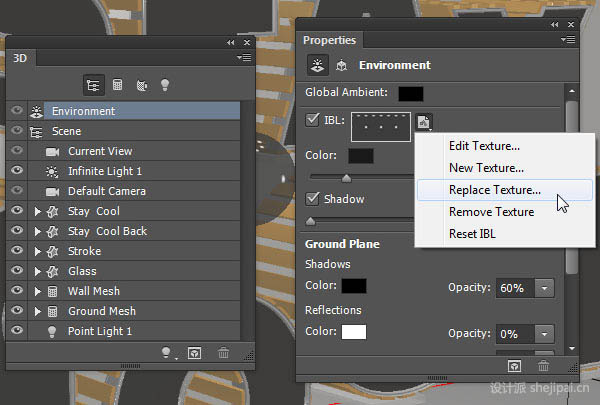Screen dimensions: 600x405
Task: Click Properties scrollbar down arrow
Action: (x=572, y=348)
